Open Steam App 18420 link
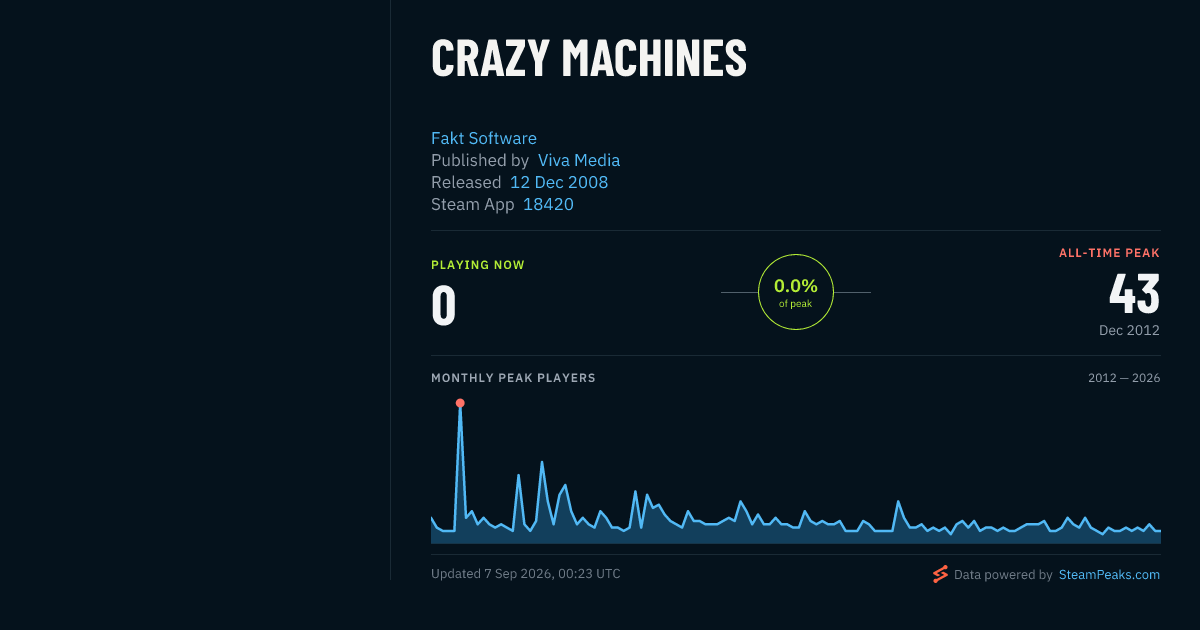Viewport: 1200px width, 630px height. pyautogui.click(x=548, y=205)
